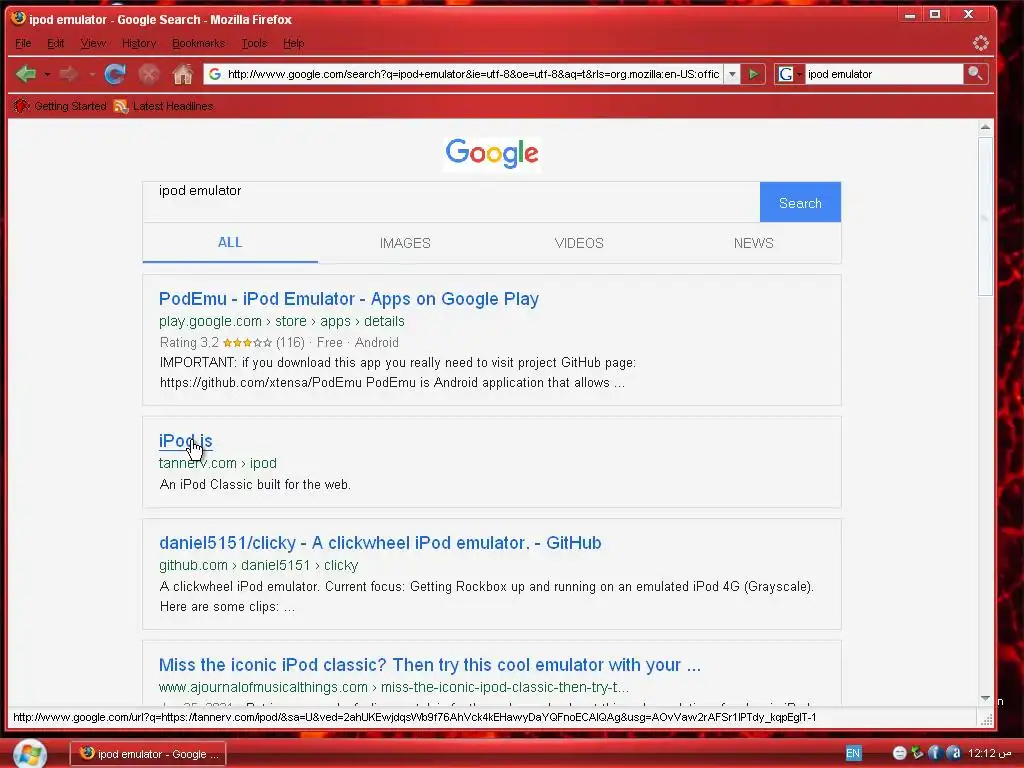The height and width of the screenshot is (768, 1024).
Task: Open PodEmu - iPod Emulator result link
Action: tap(349, 298)
